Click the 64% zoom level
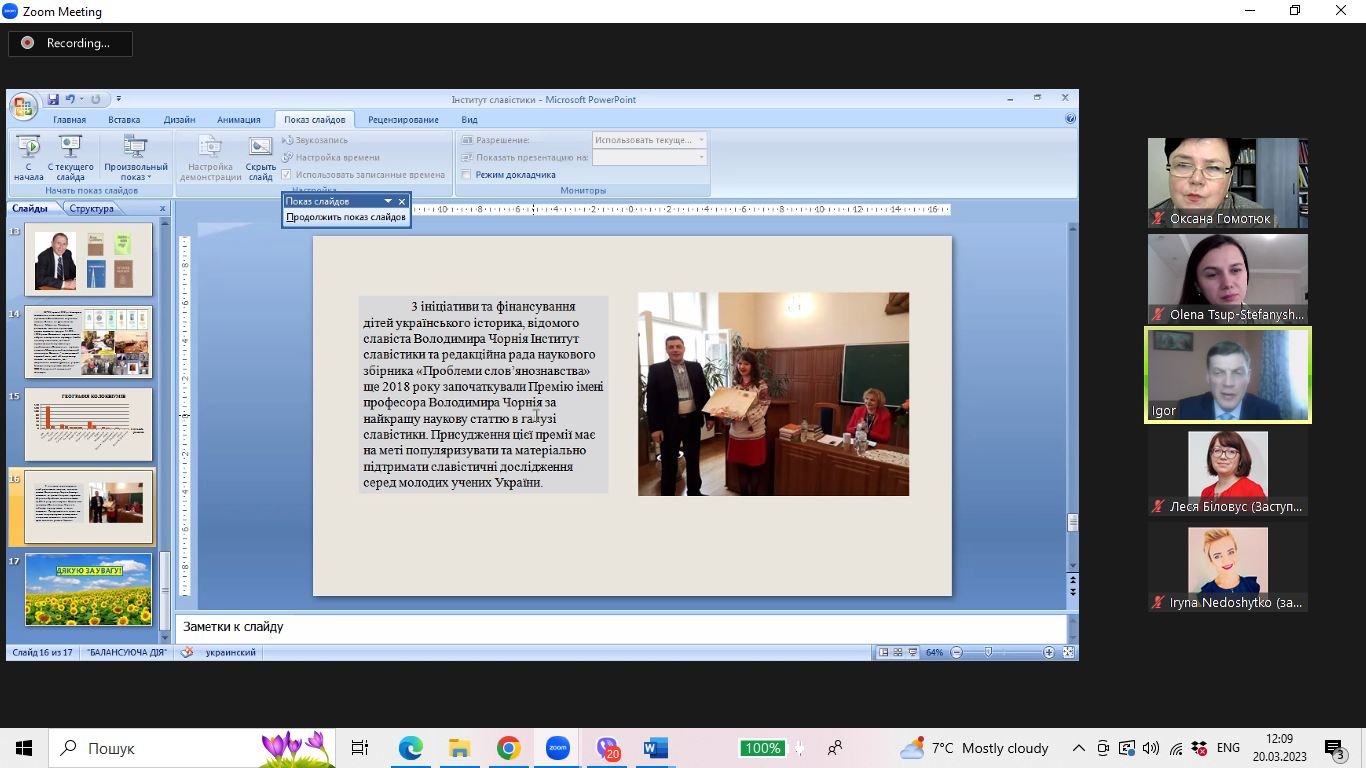Viewport: 1366px width, 768px height. point(934,652)
